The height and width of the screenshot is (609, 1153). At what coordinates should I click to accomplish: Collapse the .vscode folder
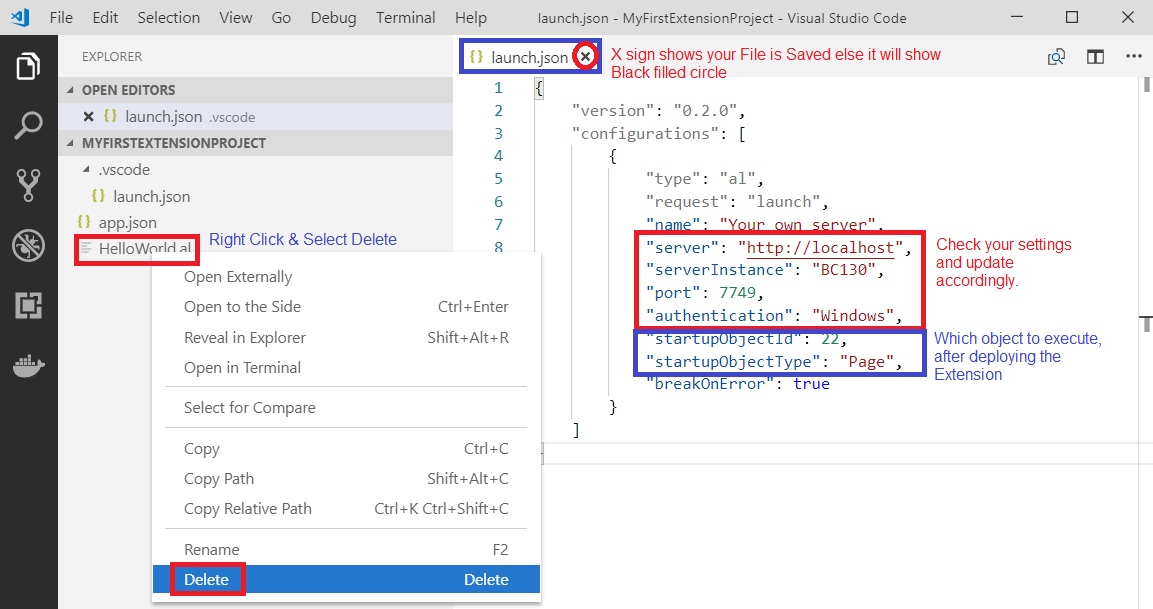pyautogui.click(x=88, y=170)
